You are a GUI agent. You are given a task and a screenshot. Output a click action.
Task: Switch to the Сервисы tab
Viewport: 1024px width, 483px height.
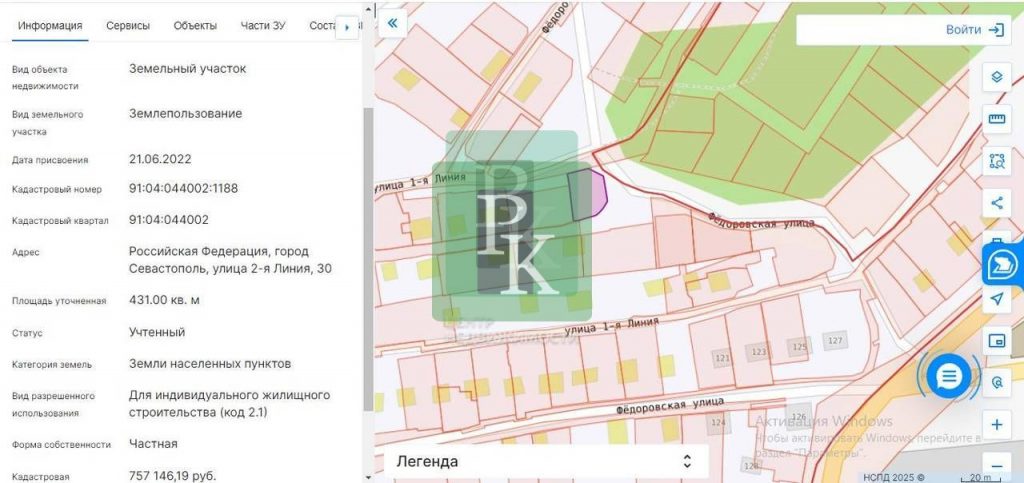point(128,26)
